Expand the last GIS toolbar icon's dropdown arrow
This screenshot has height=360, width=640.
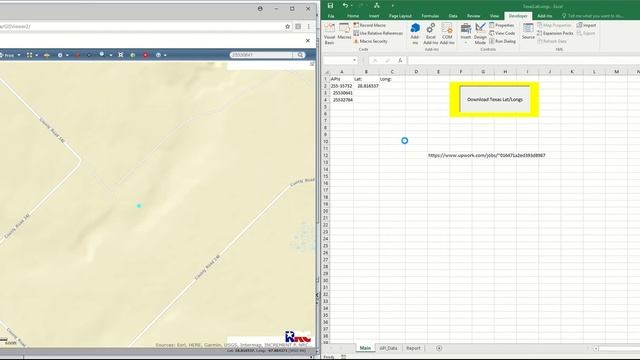click(x=165, y=55)
